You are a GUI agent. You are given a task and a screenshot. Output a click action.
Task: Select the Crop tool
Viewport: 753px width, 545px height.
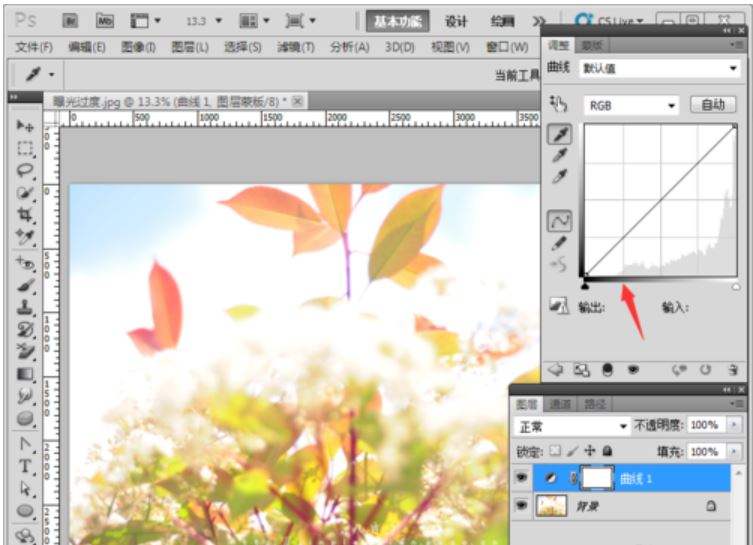click(25, 215)
